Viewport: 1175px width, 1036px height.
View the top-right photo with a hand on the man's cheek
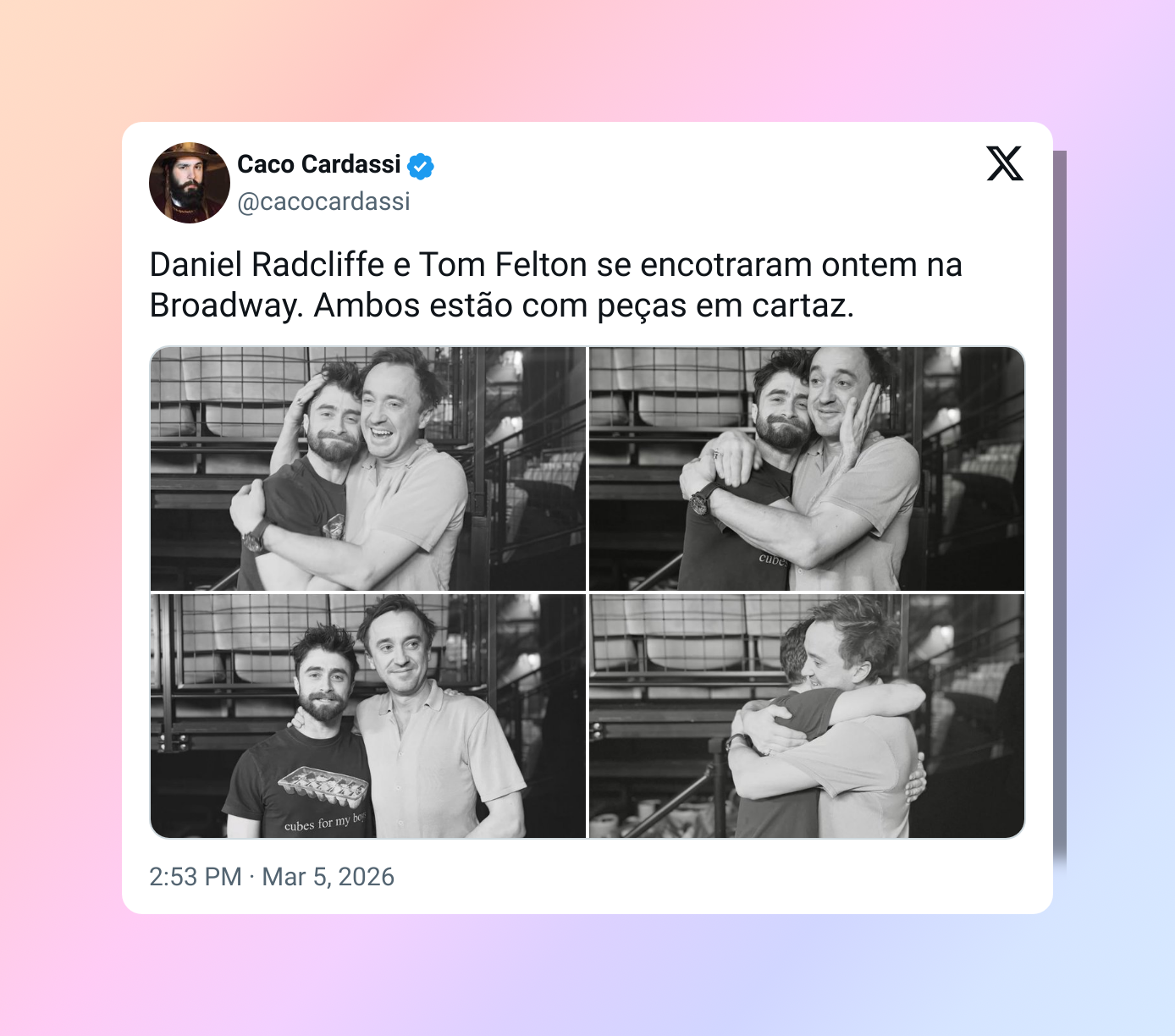pyautogui.click(x=807, y=468)
